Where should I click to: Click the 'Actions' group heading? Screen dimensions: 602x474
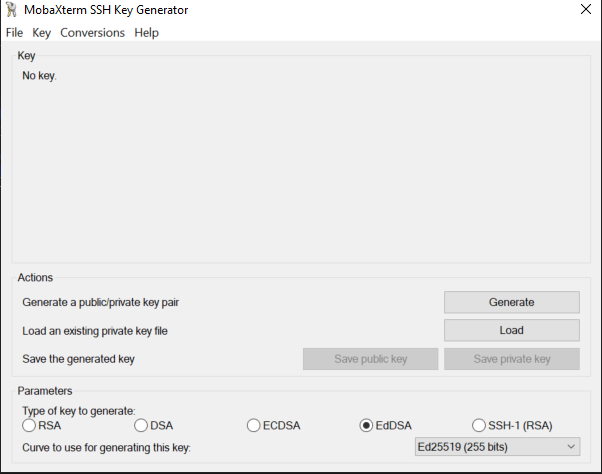(35, 277)
